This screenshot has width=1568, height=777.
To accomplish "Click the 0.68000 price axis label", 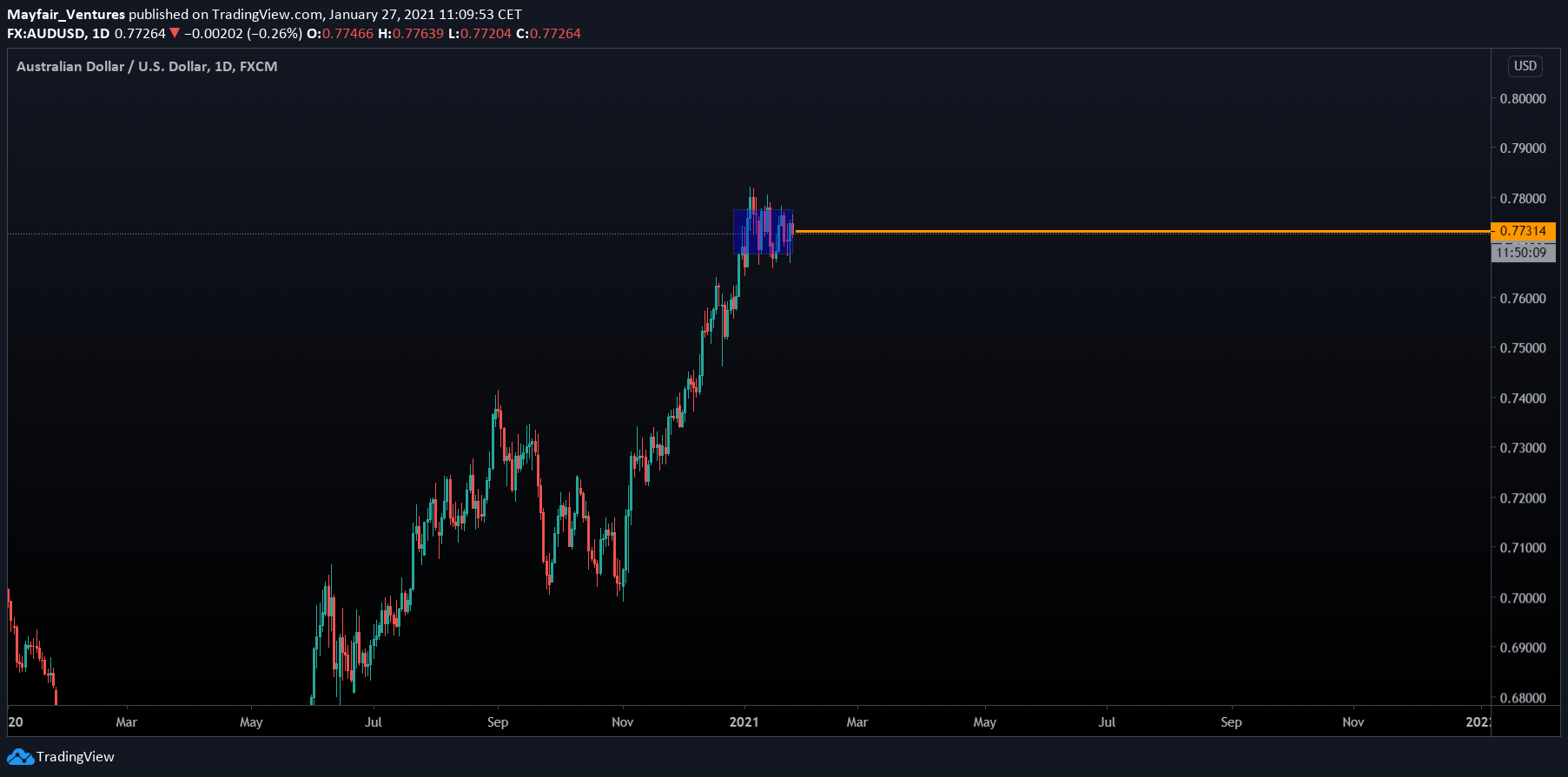I will click(x=1523, y=698).
